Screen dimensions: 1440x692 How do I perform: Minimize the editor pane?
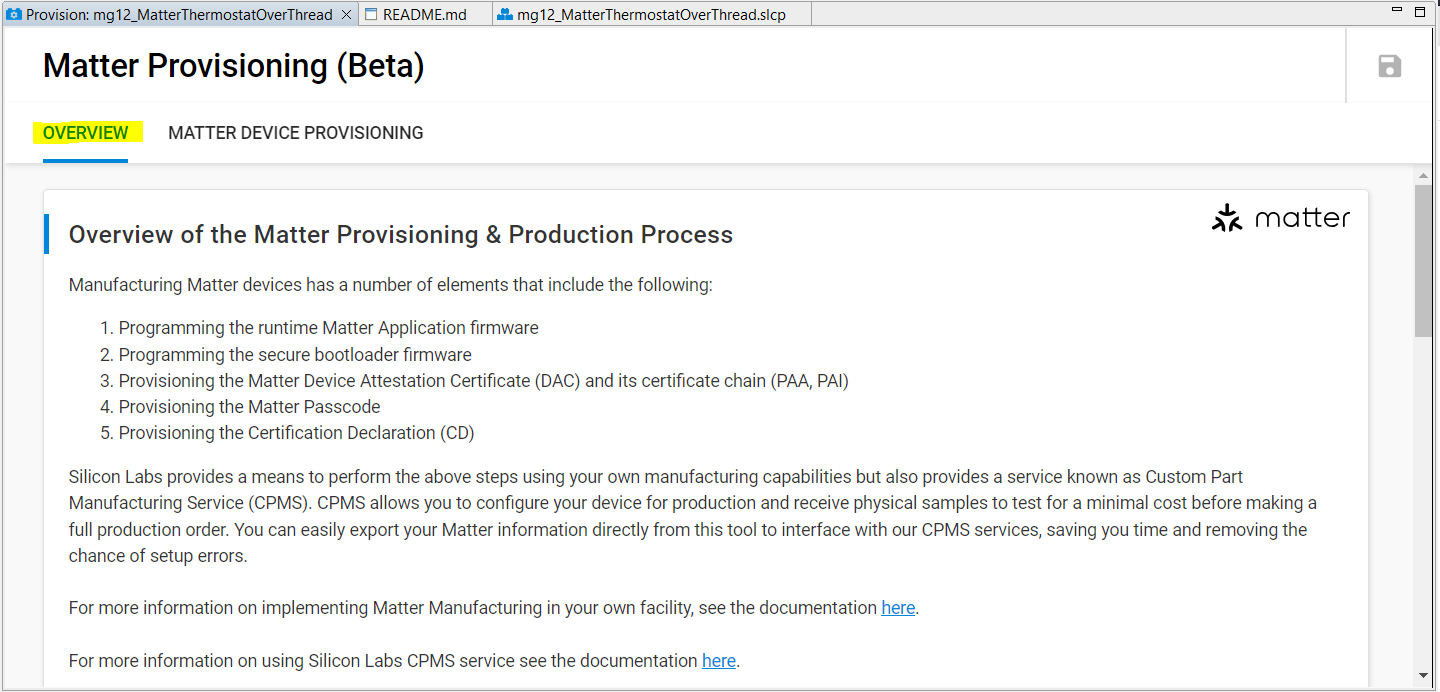coord(1396,11)
